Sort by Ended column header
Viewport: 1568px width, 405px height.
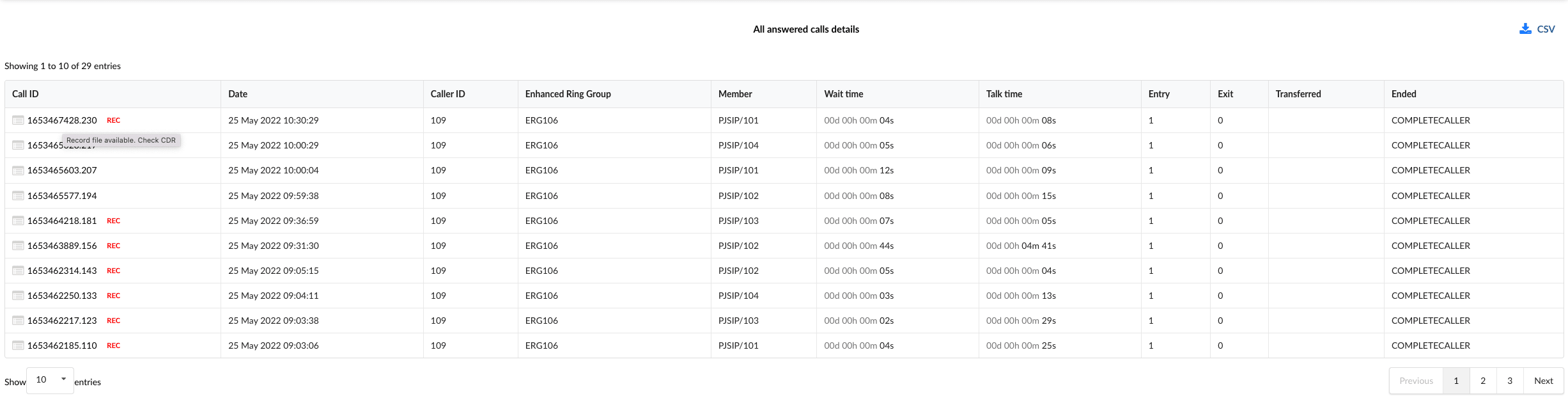click(1473, 94)
